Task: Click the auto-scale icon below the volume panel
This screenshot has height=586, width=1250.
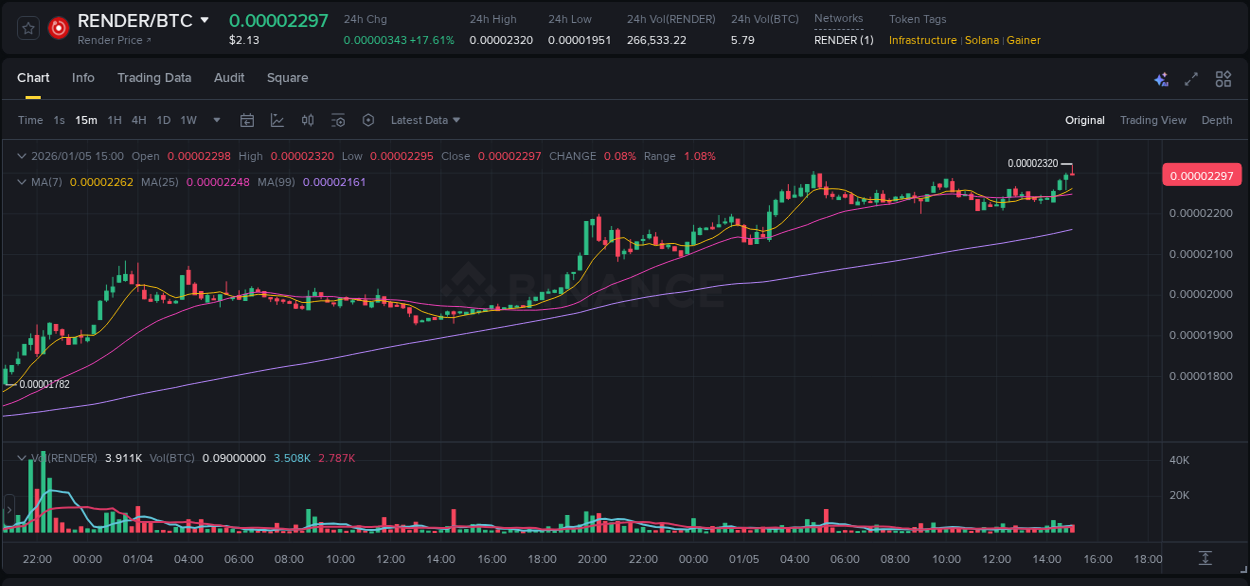Action: click(x=1203, y=560)
